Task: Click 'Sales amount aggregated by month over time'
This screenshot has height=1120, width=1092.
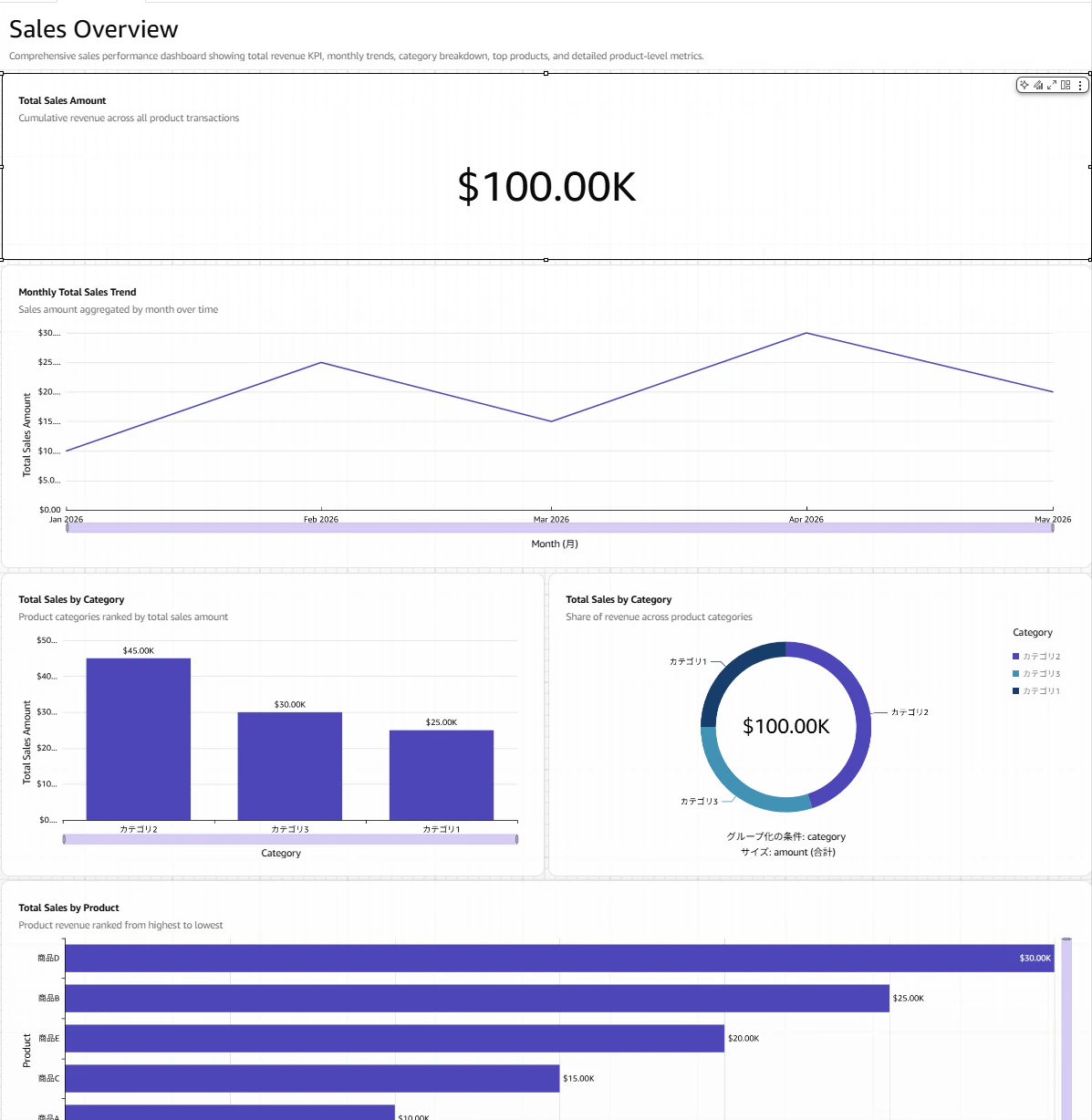Action: pos(119,309)
